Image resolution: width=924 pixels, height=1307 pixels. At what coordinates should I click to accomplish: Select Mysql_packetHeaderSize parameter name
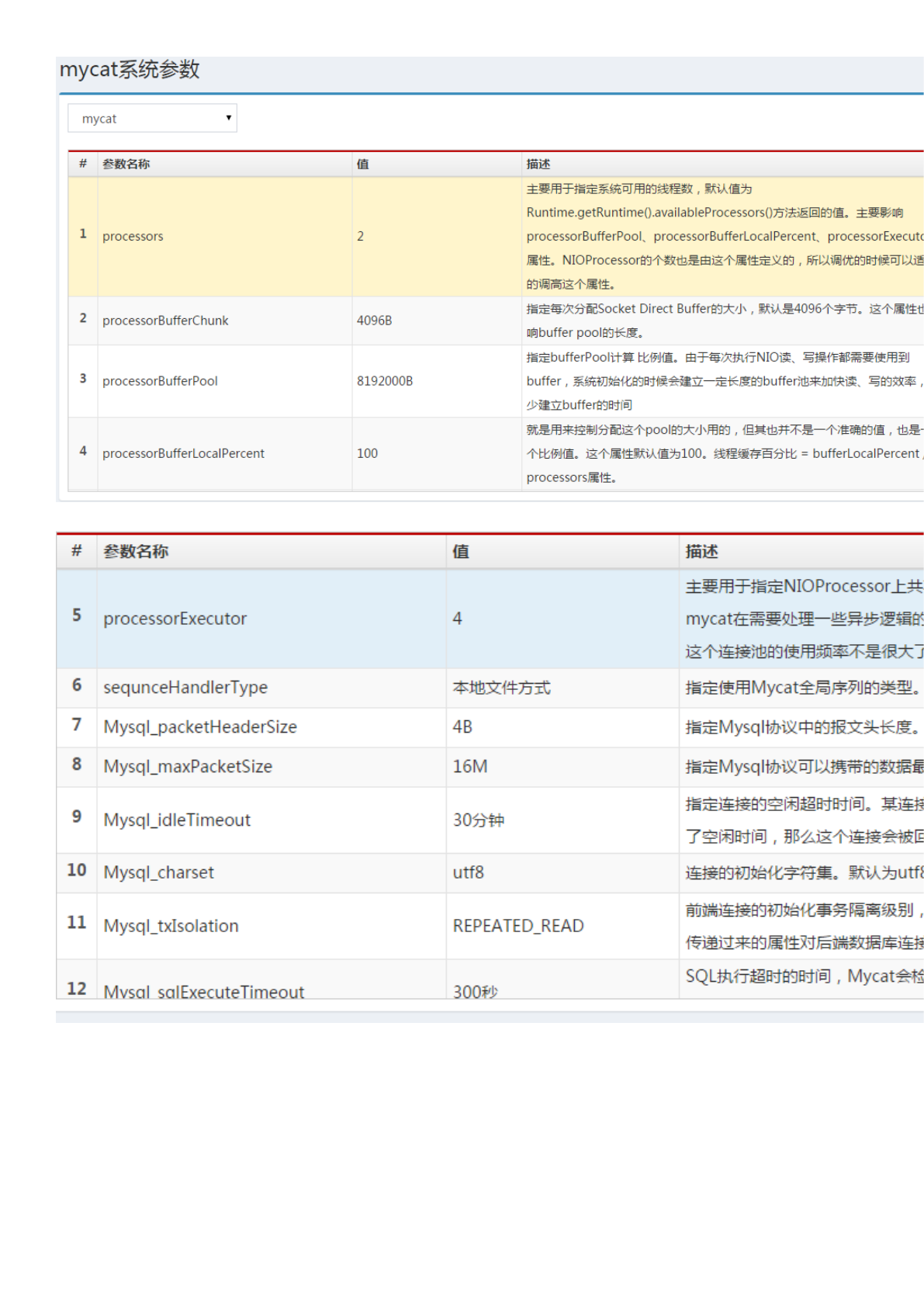[x=200, y=727]
